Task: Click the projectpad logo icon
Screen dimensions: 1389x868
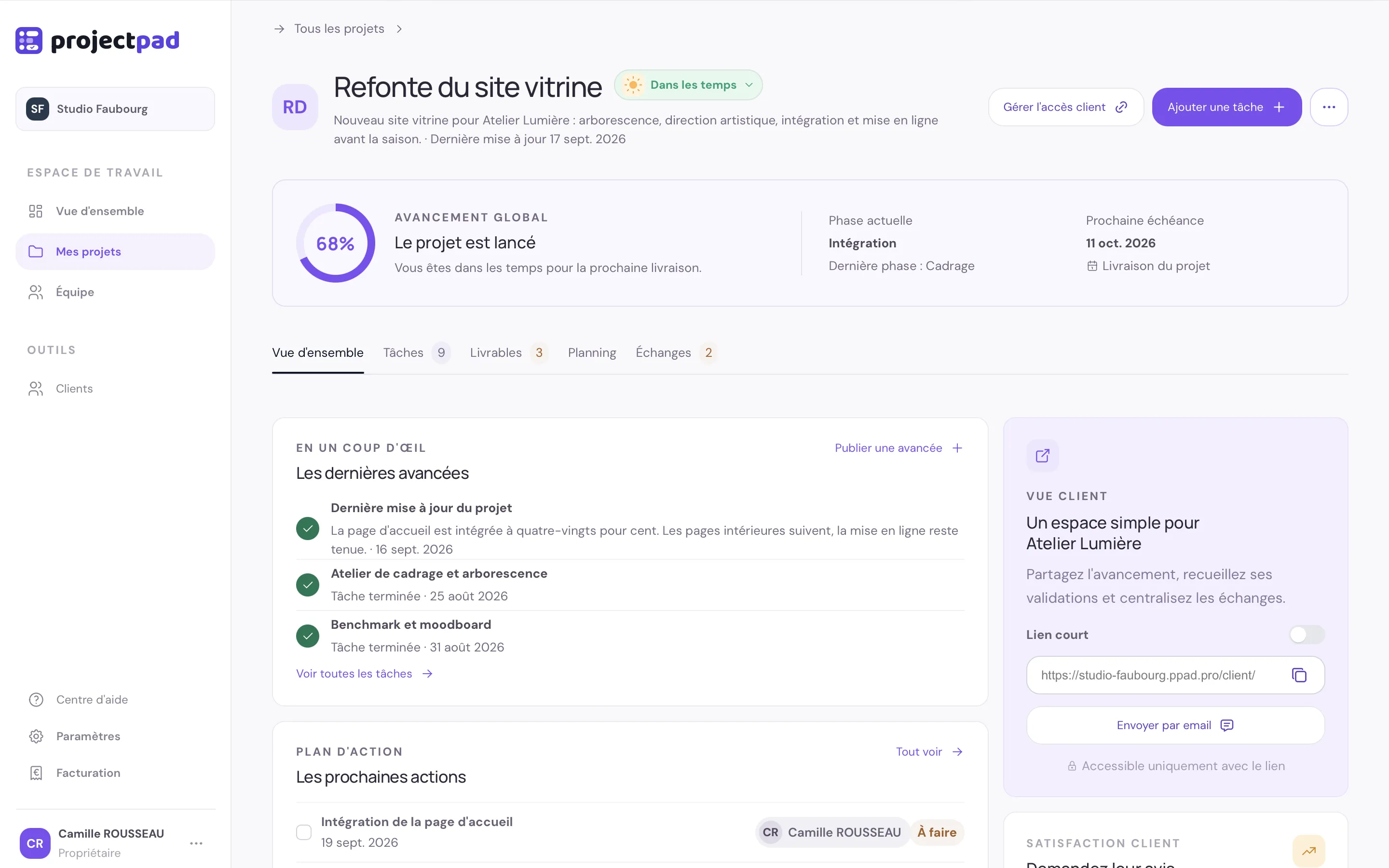Action: 29,40
